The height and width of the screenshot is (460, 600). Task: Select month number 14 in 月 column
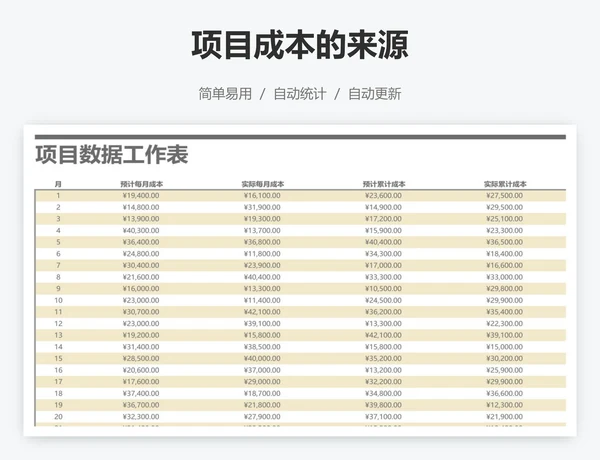click(58, 347)
